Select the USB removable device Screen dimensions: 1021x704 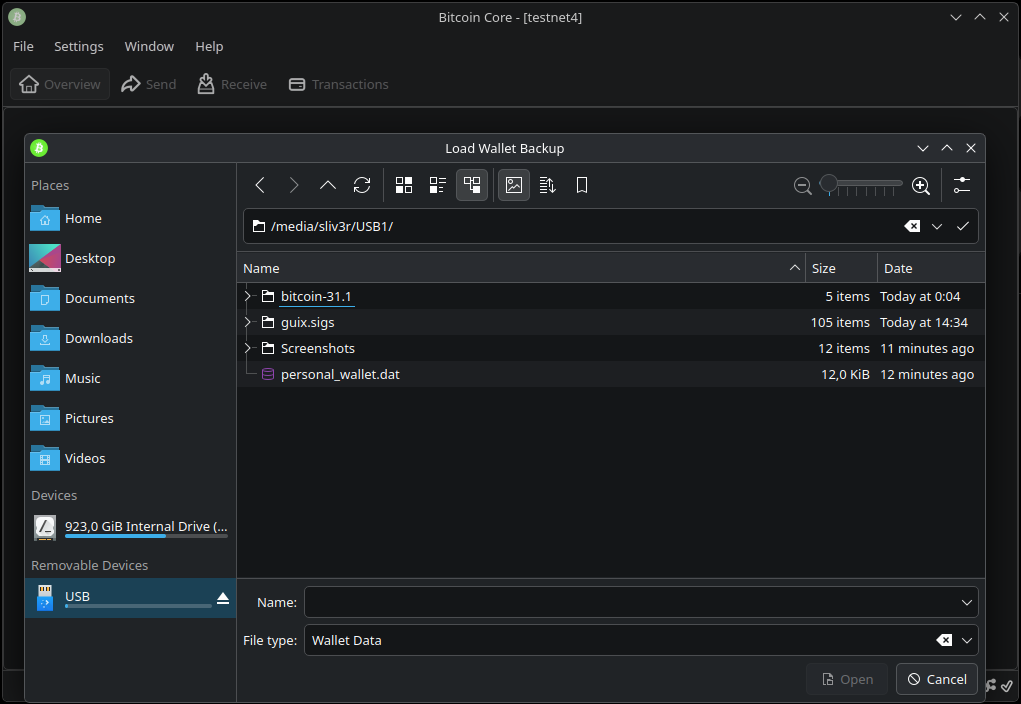tap(130, 598)
